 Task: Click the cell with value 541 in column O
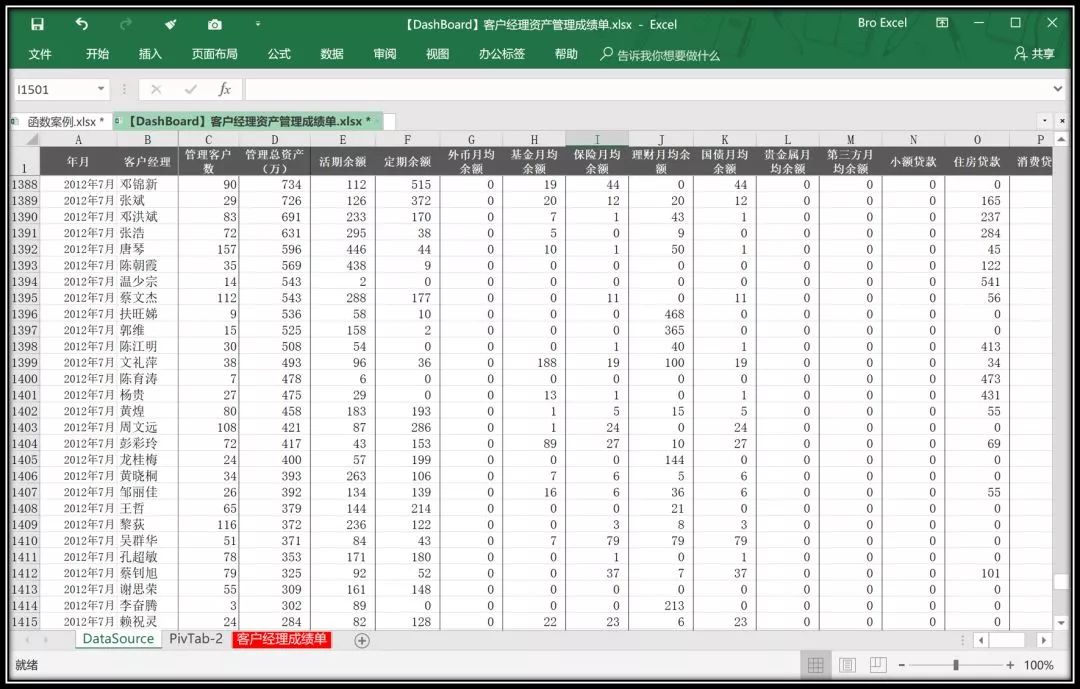pyautogui.click(x=977, y=282)
